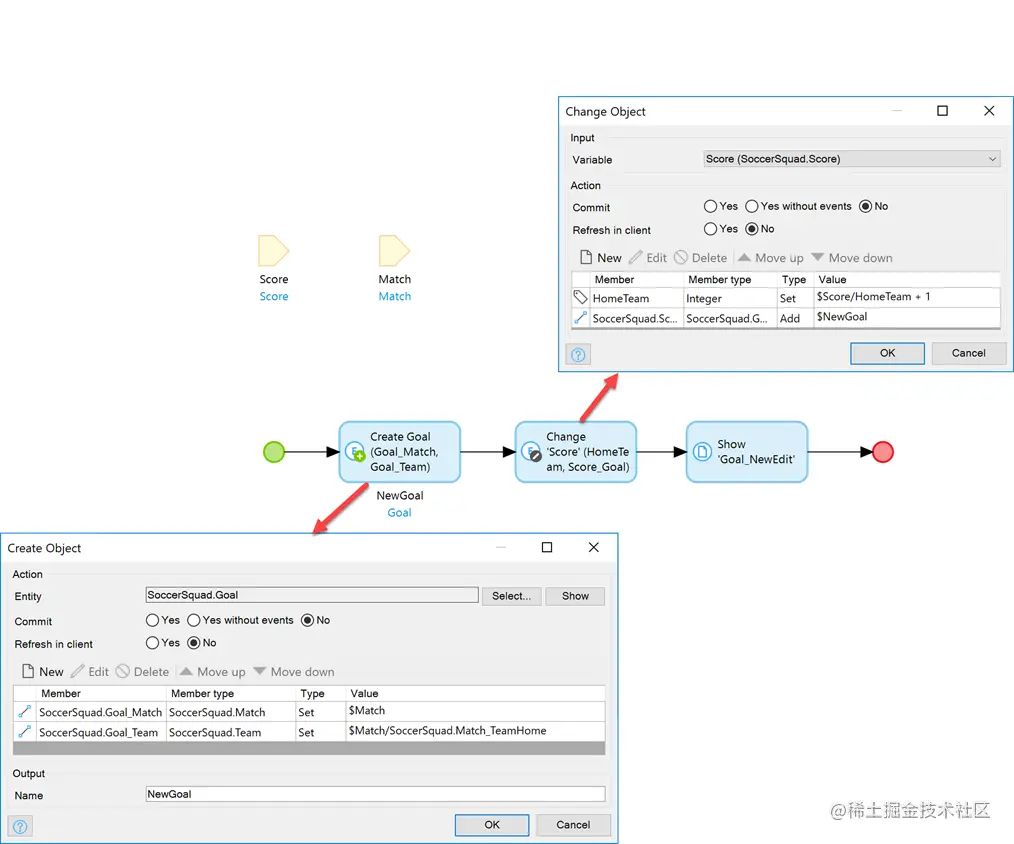Viewport: 1014px width, 844px height.
Task: Set Refresh in client No, Create Object
Action: pyautogui.click(x=193, y=643)
